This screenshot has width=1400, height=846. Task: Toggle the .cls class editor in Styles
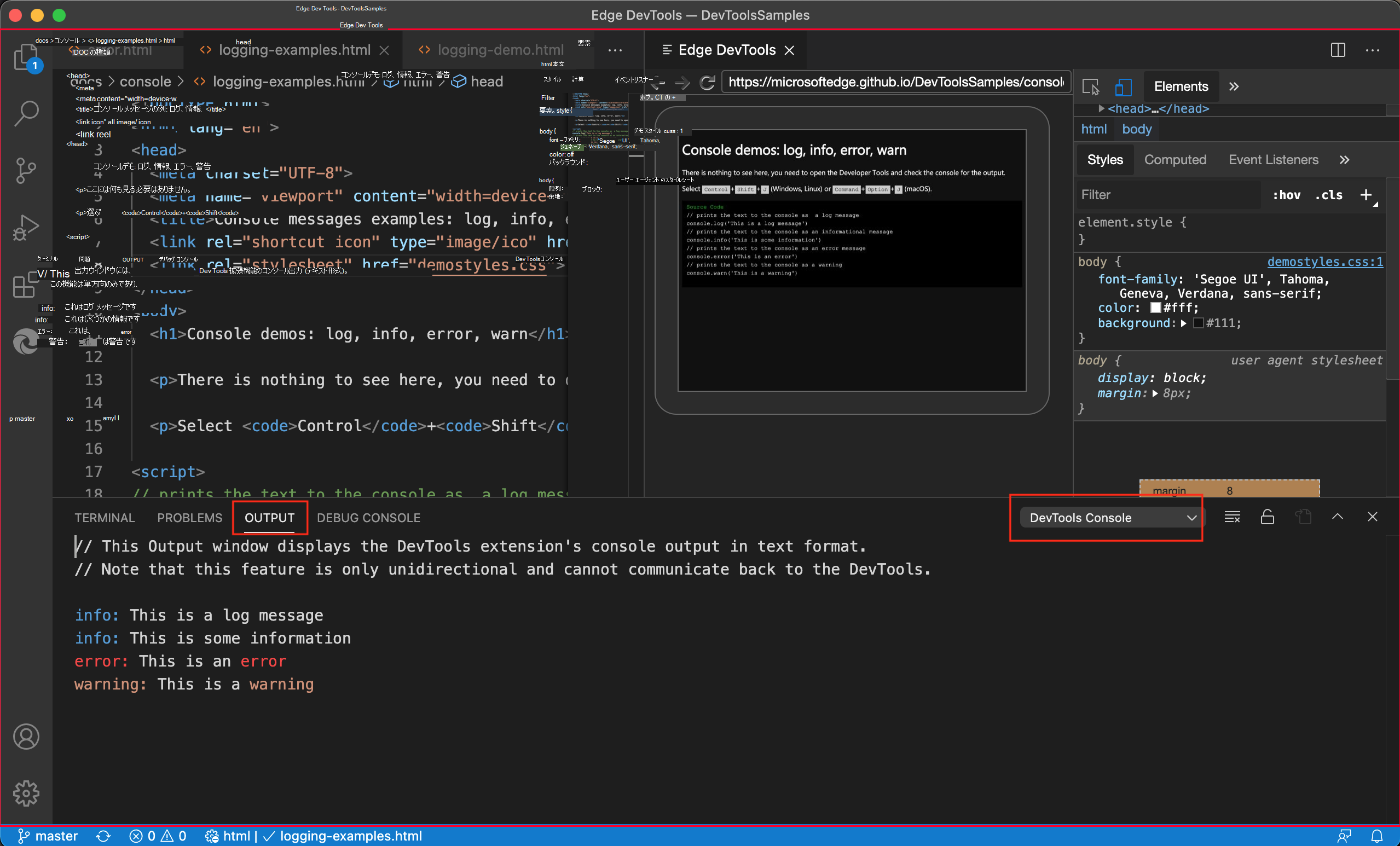(1329, 195)
